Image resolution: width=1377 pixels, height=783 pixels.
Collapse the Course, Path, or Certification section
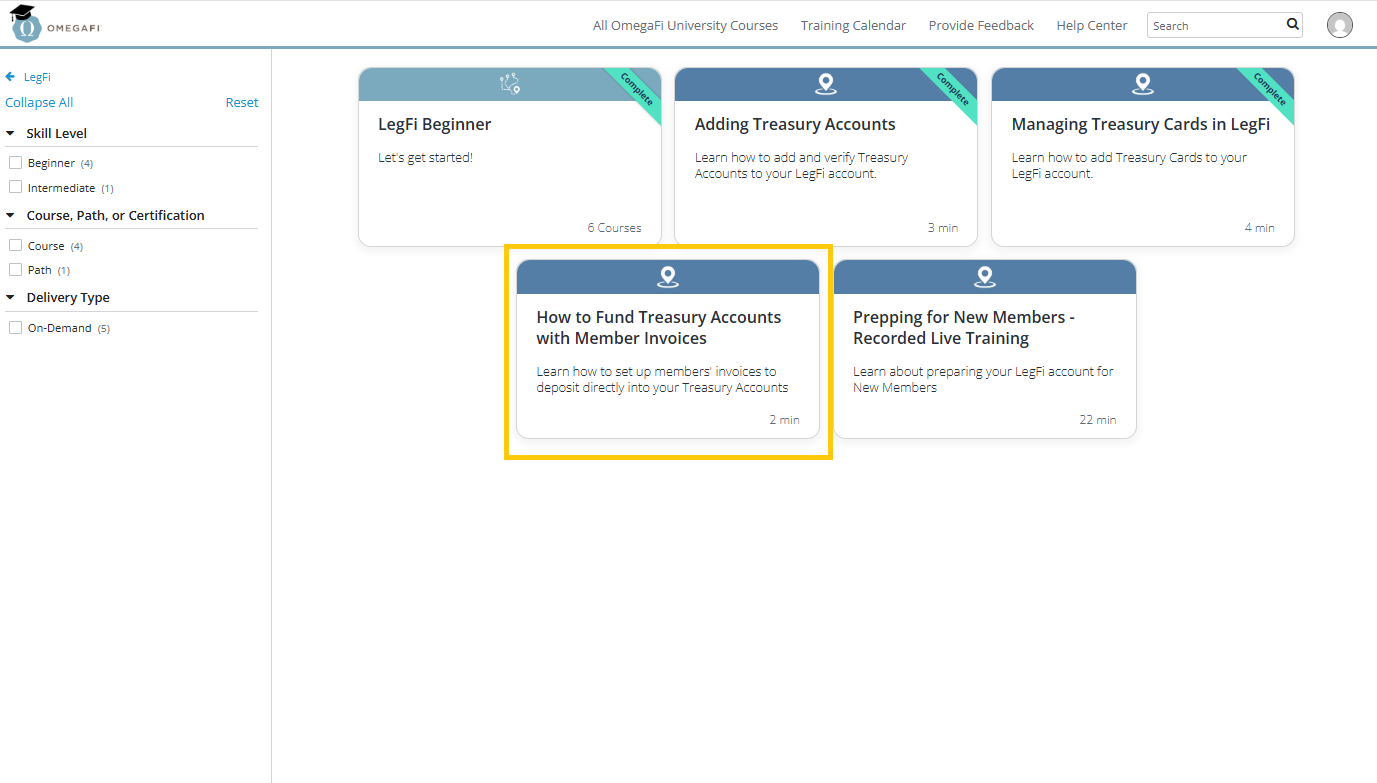point(9,215)
